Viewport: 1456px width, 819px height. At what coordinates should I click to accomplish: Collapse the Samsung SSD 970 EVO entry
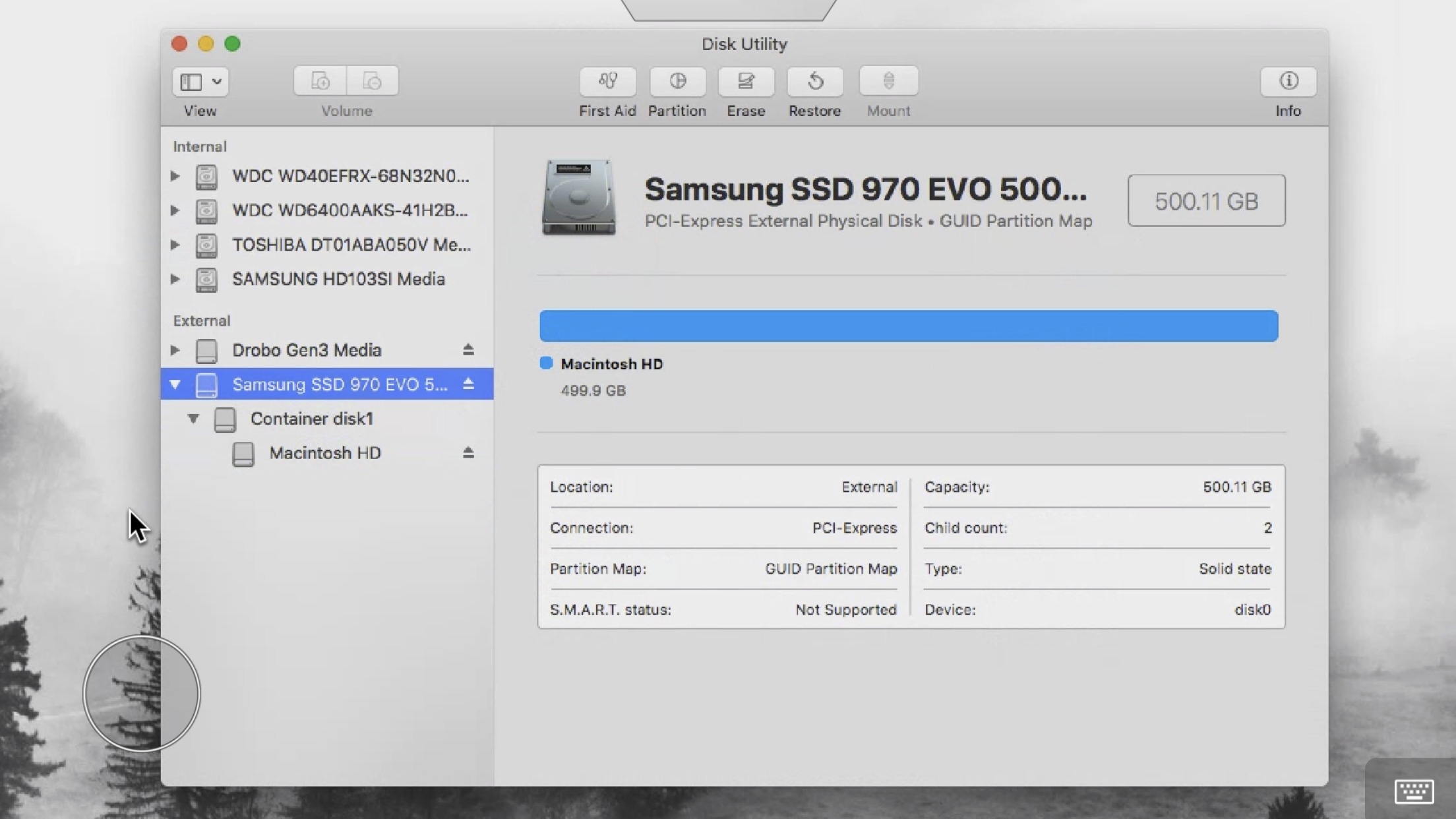(x=175, y=384)
